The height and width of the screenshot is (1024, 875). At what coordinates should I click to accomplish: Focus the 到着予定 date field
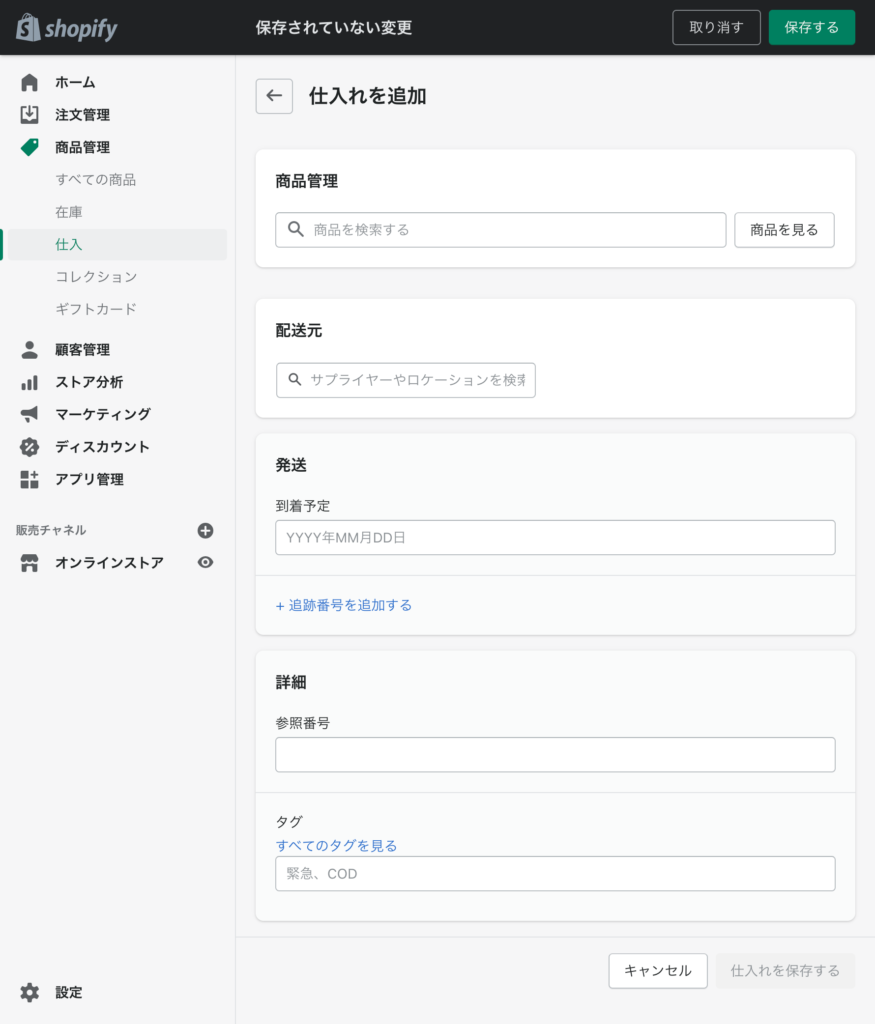555,537
